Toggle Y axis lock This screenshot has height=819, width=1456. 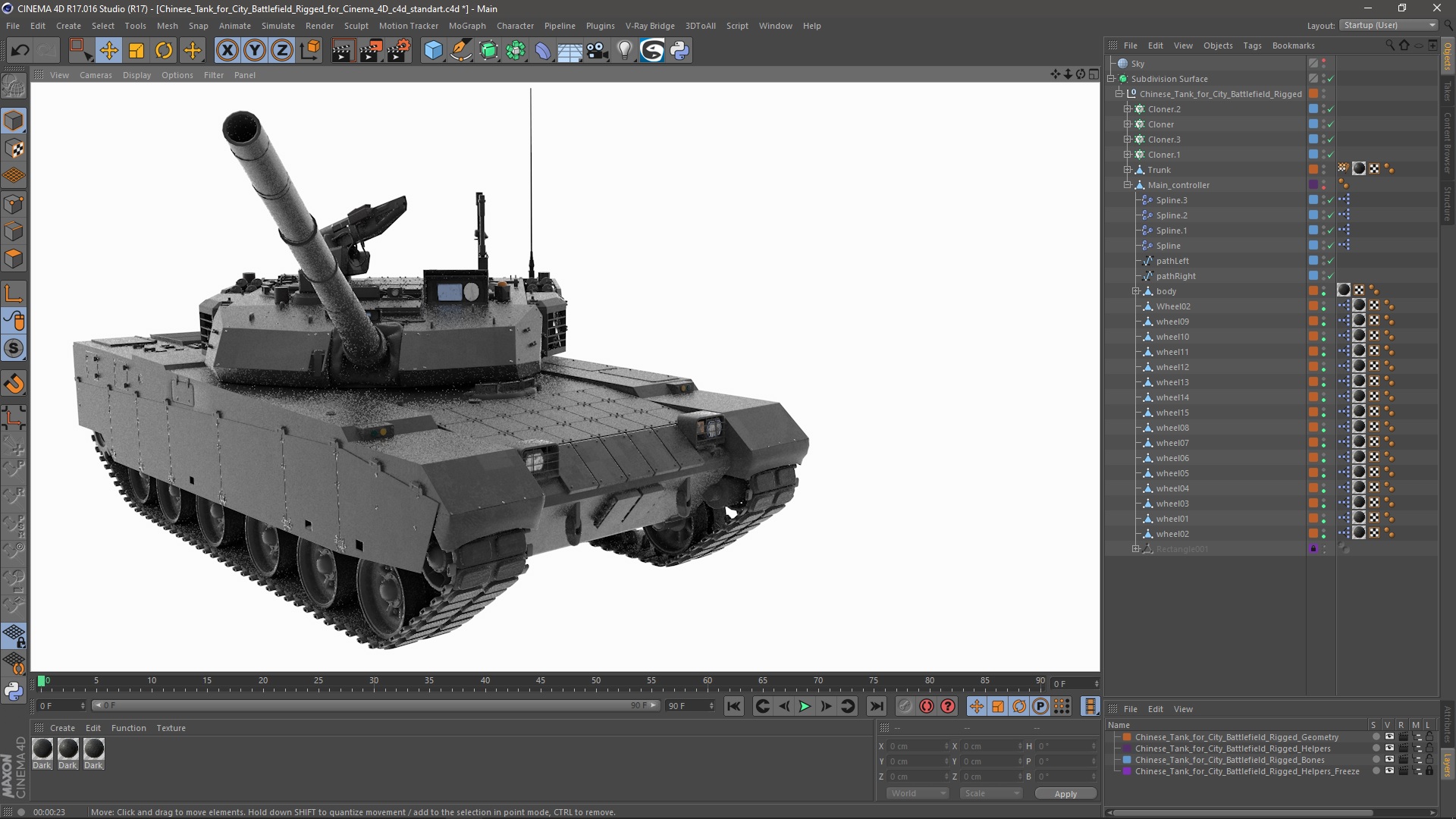255,51
